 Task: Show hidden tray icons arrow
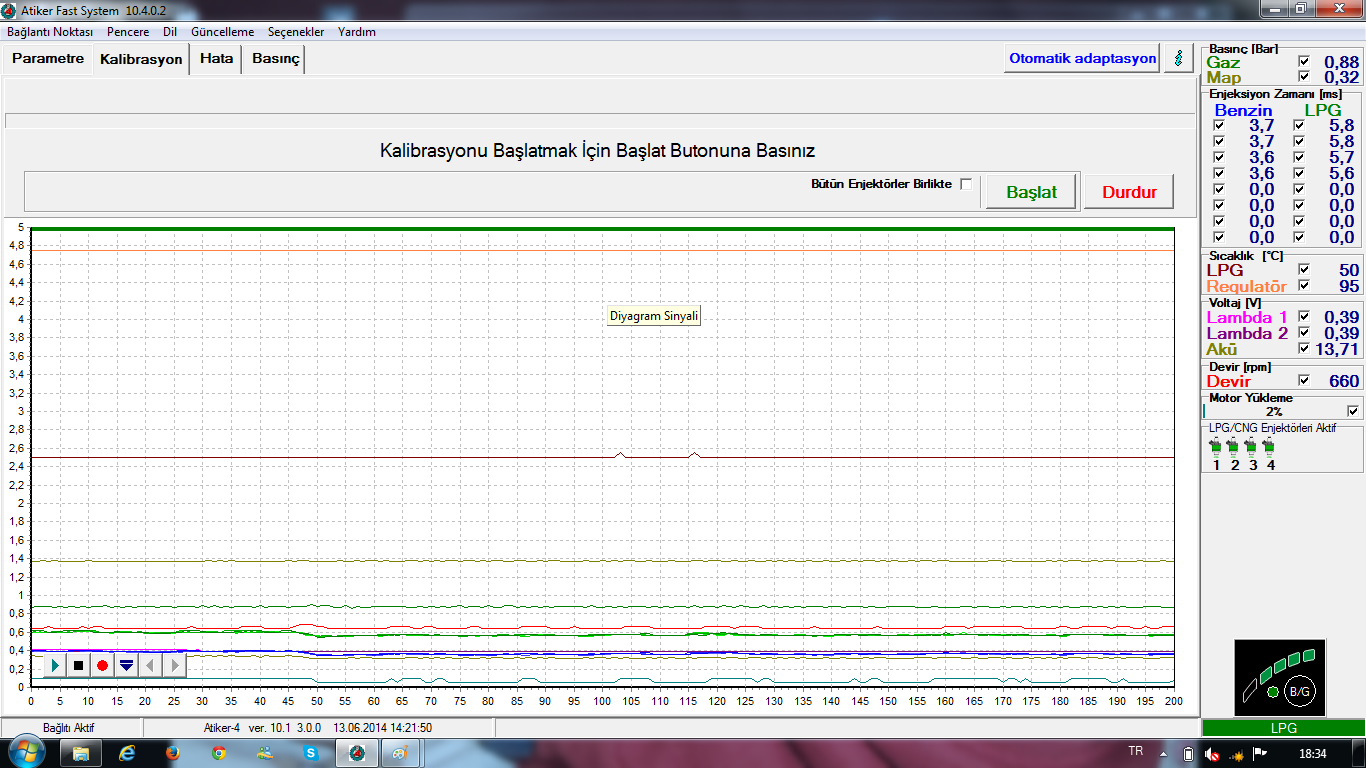(1164, 753)
